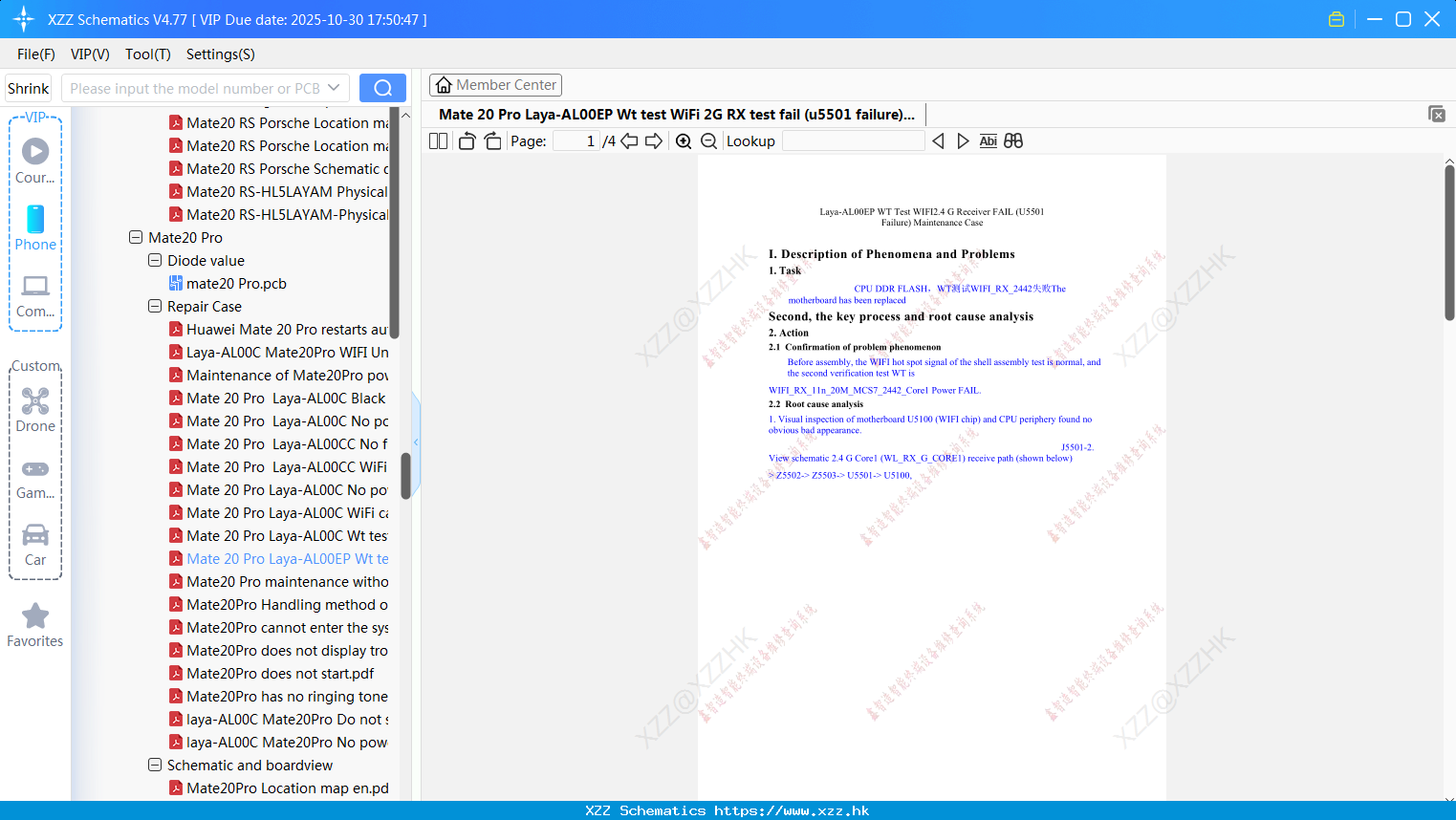This screenshot has height=820, width=1456.
Task: Select the Mate 20 Pro Laya-AL00EP document tab
Action: point(677,114)
